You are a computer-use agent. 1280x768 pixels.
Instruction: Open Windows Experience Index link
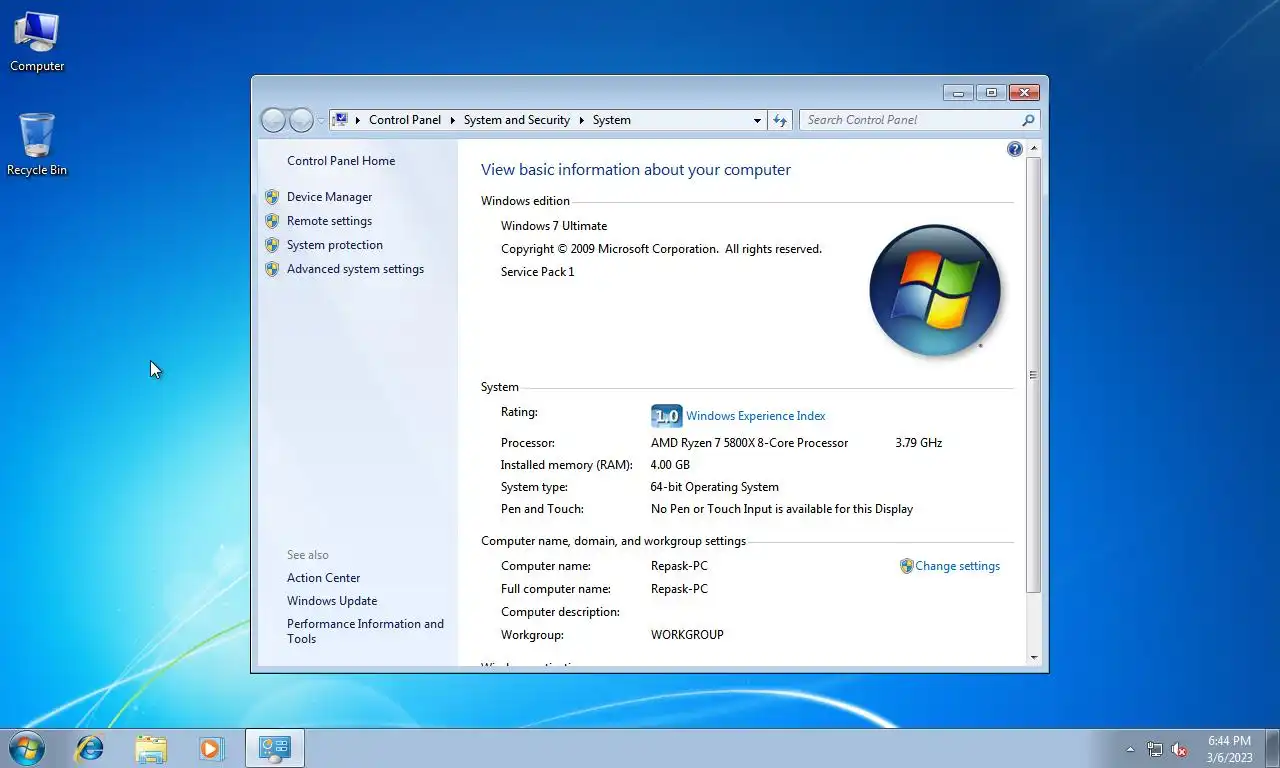[x=756, y=416]
